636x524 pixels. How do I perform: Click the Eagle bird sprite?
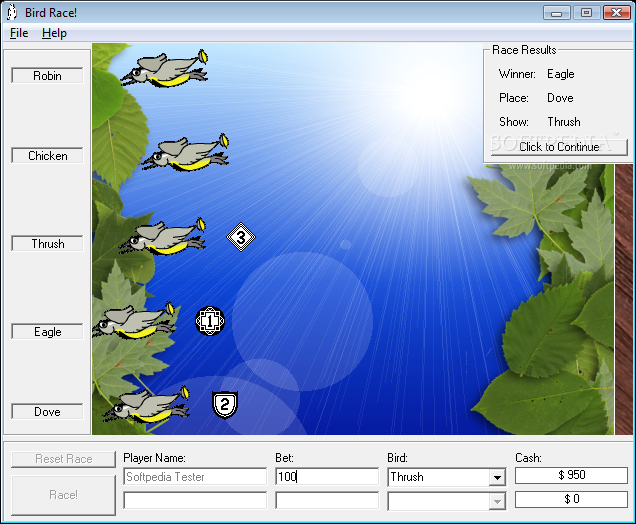[x=133, y=320]
